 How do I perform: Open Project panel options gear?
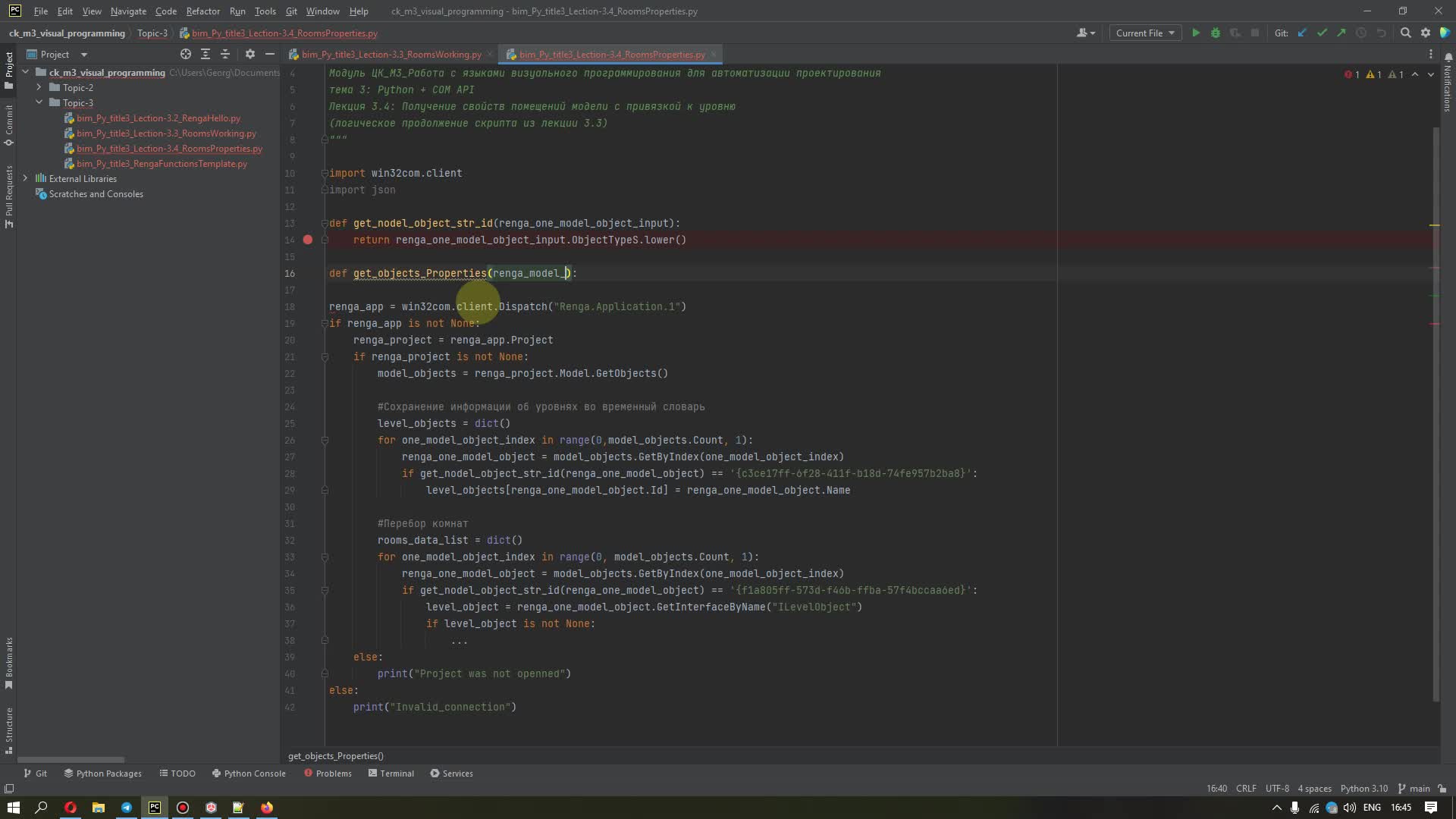tap(250, 54)
